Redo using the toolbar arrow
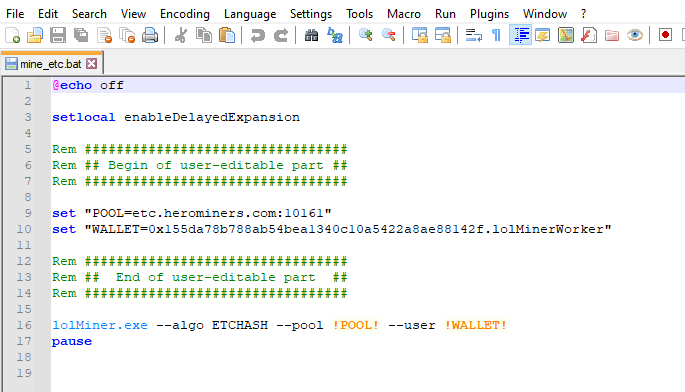The height and width of the screenshot is (392, 685). click(x=280, y=35)
